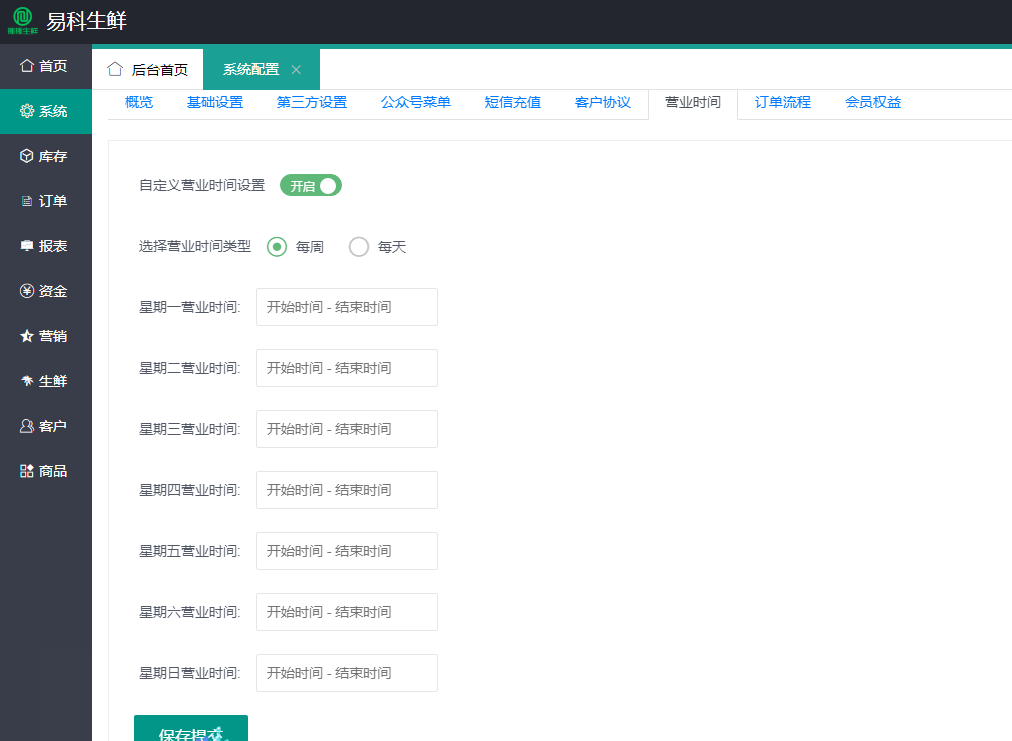Open the 商品 products section
Screen dimensions: 1012x741
[x=45, y=471]
